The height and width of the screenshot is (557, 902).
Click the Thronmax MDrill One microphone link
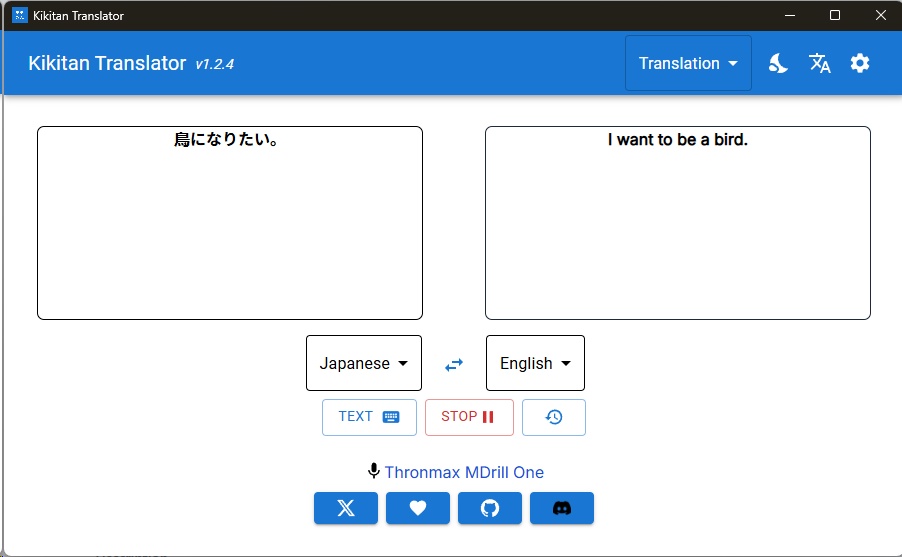click(x=464, y=472)
